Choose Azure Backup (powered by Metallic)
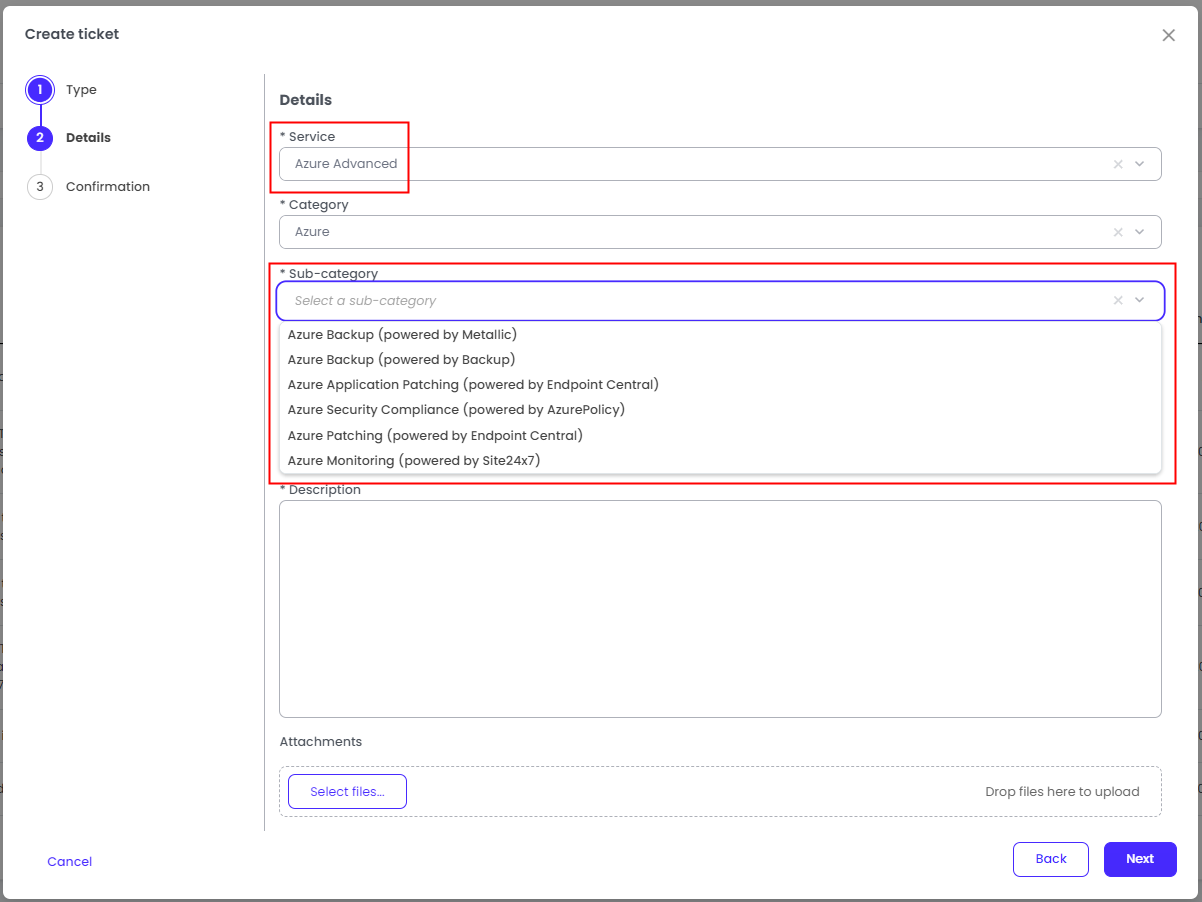The height and width of the screenshot is (902, 1202). (402, 335)
